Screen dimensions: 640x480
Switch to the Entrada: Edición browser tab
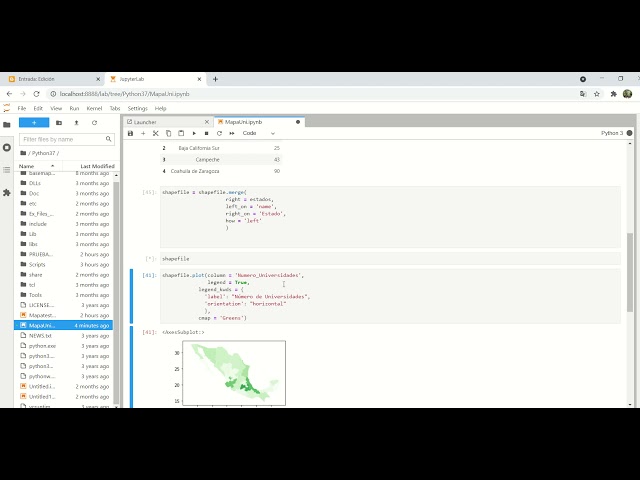click(x=54, y=79)
